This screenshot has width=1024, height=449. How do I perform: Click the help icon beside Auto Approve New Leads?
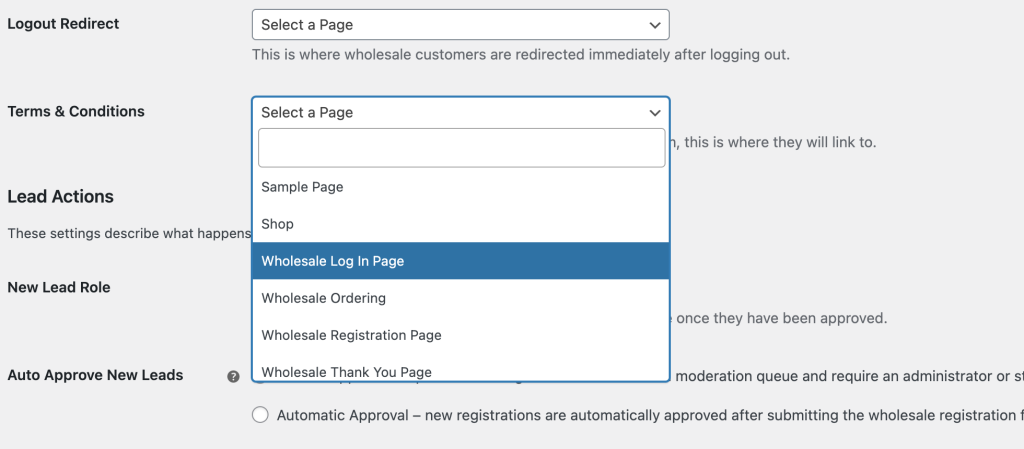[233, 376]
